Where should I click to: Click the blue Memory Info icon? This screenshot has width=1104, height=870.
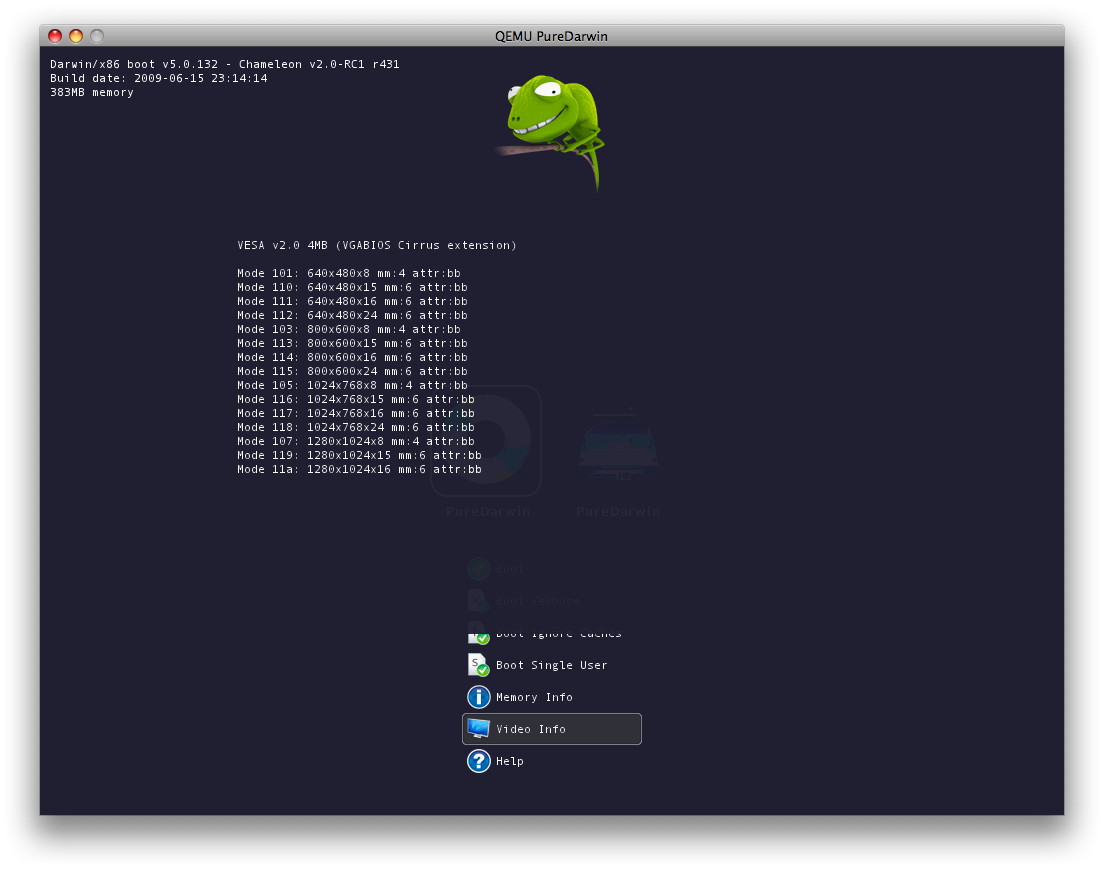479,697
